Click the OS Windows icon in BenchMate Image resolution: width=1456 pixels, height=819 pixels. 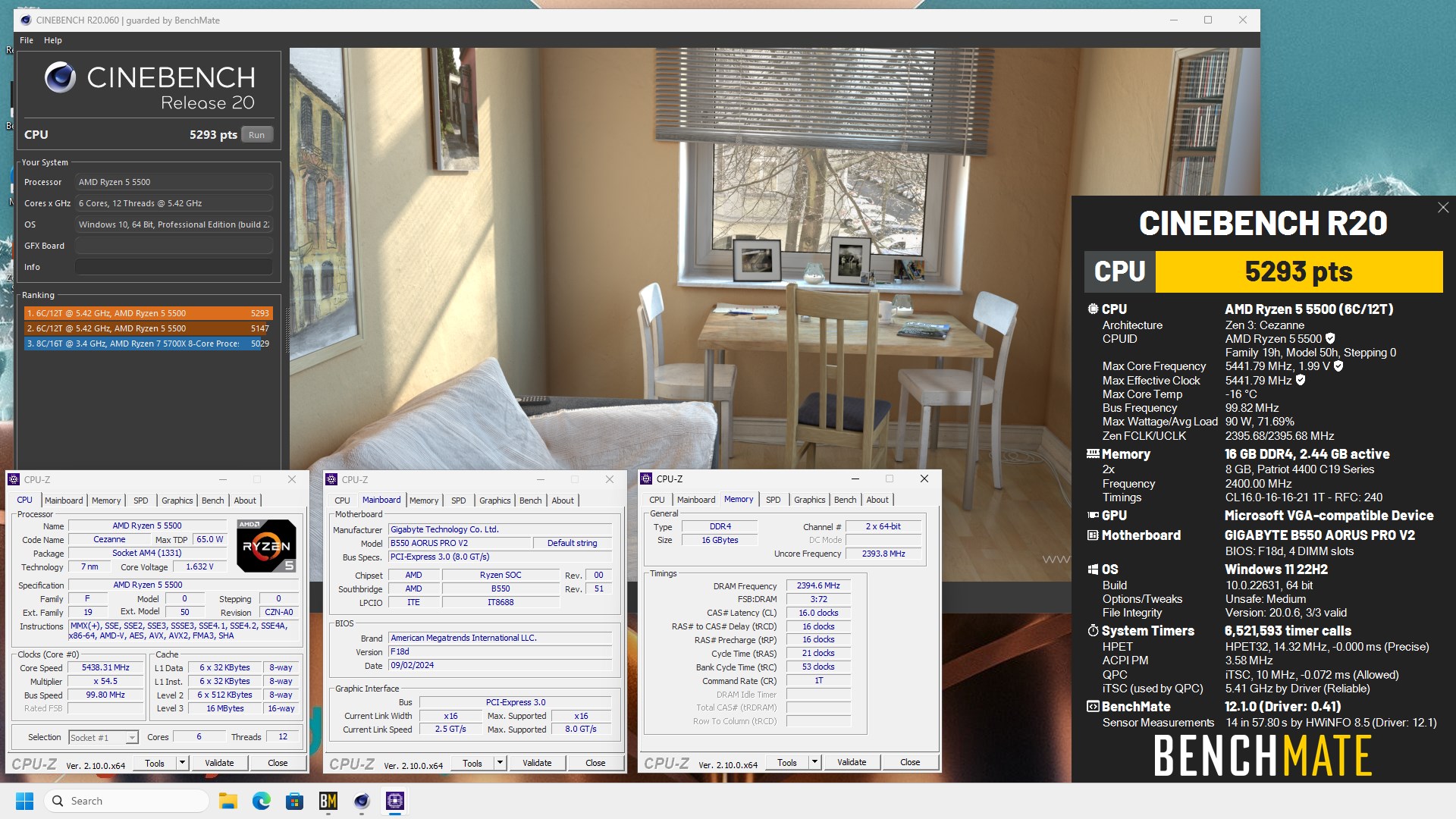point(1093,570)
